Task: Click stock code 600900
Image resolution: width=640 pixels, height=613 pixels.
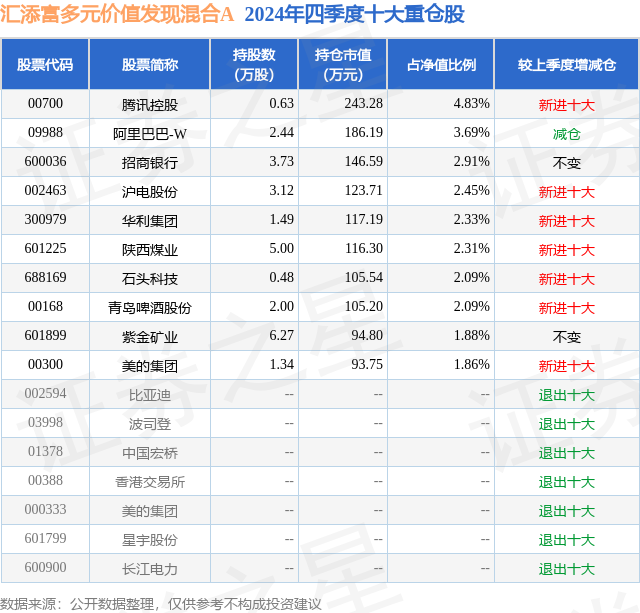Action: (x=45, y=567)
